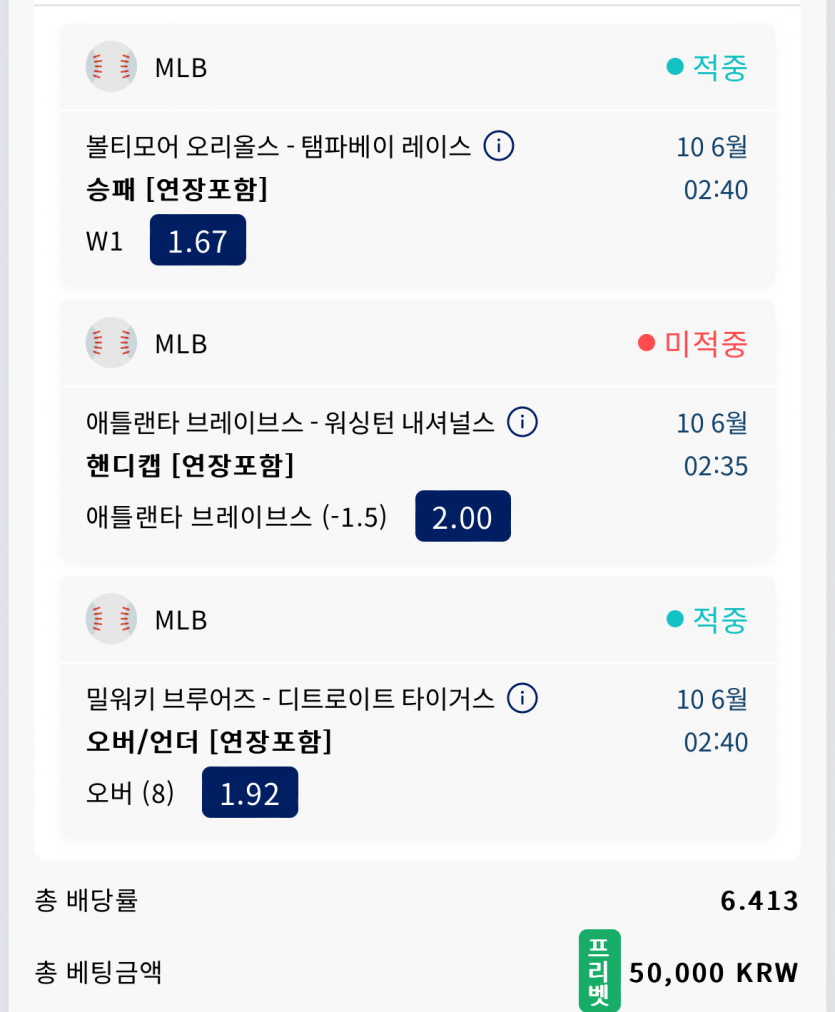The height and width of the screenshot is (1012, 835).
Task: Tap baseball icon on second MLB card
Action: pyautogui.click(x=111, y=343)
